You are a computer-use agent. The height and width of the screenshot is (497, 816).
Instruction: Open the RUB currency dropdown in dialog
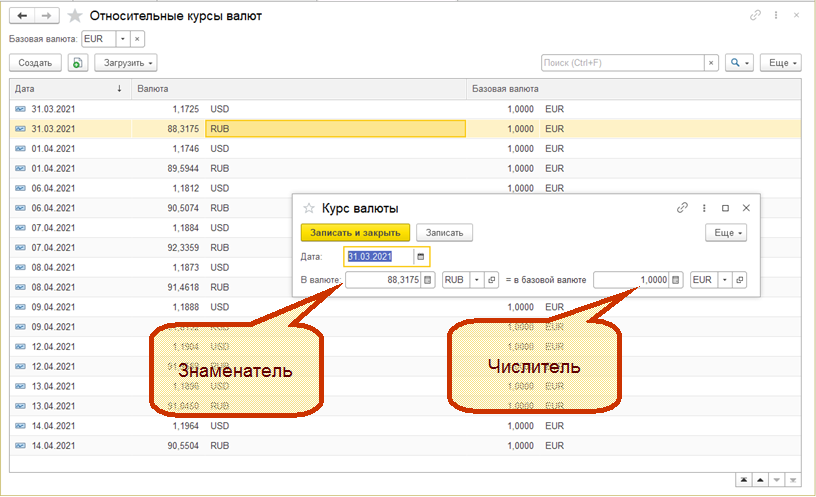(476, 281)
